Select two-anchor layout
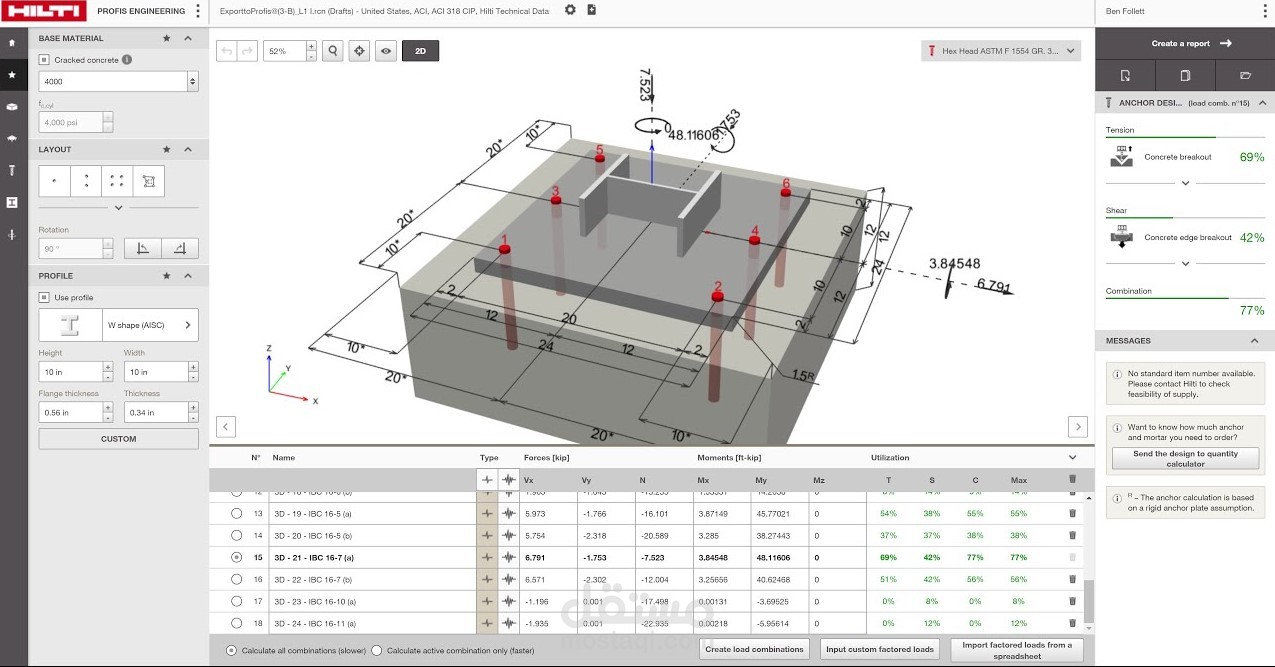This screenshot has width=1275, height=667. click(86, 181)
